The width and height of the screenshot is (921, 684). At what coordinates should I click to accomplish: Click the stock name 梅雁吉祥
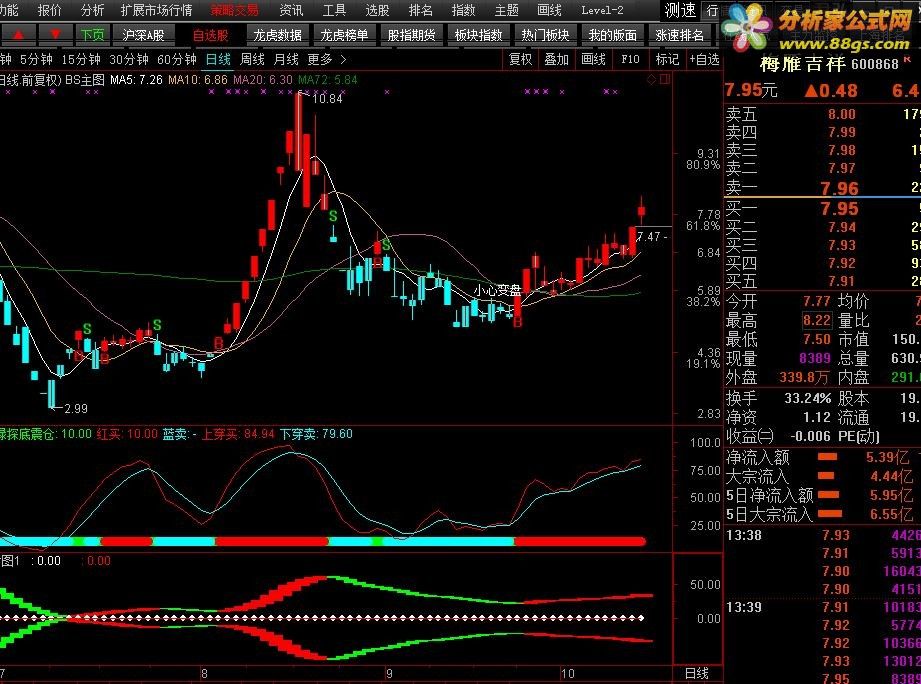pyautogui.click(x=803, y=64)
